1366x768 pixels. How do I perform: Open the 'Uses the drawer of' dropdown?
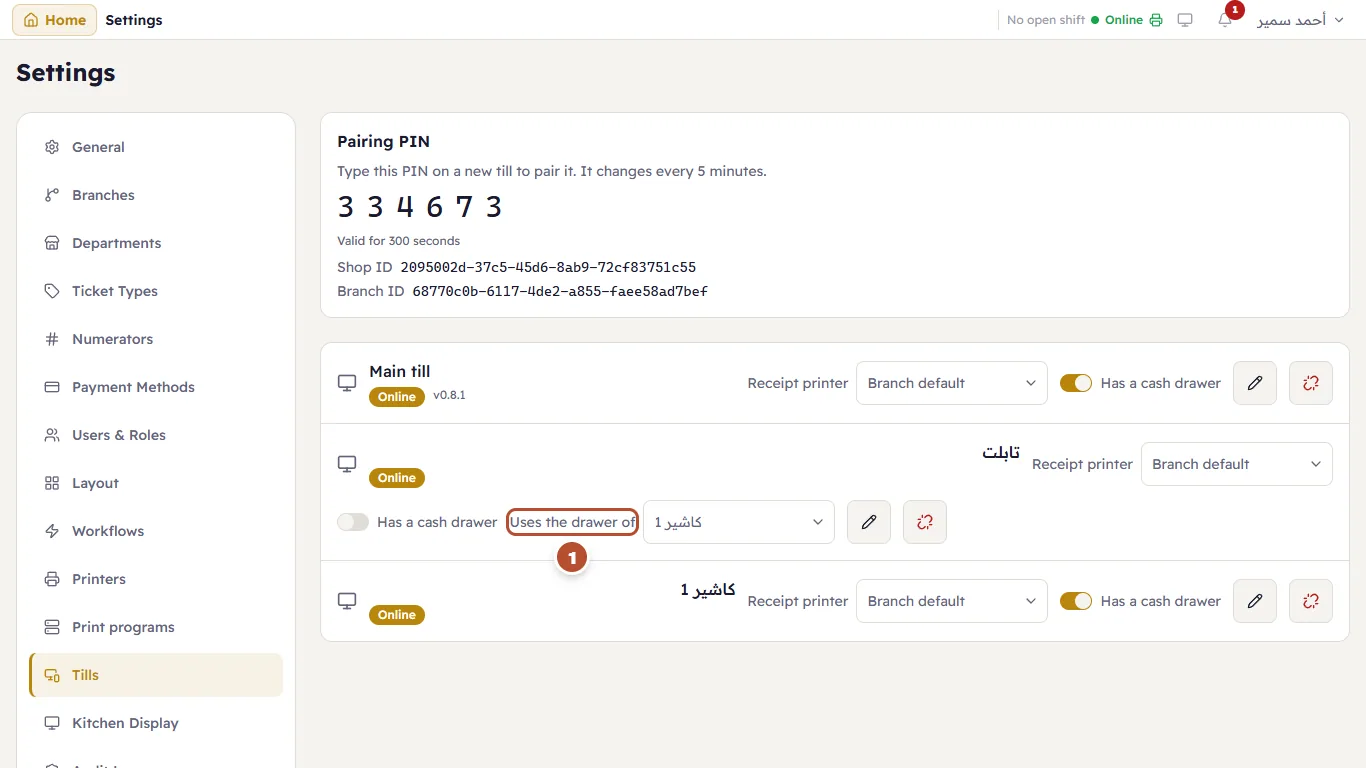click(739, 522)
